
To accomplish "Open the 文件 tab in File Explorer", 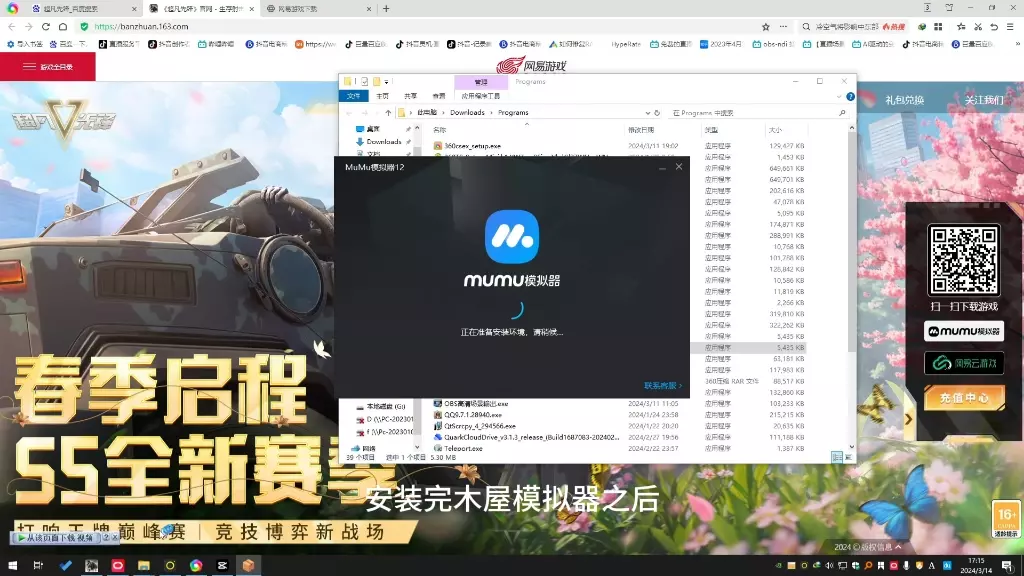I will coord(353,96).
